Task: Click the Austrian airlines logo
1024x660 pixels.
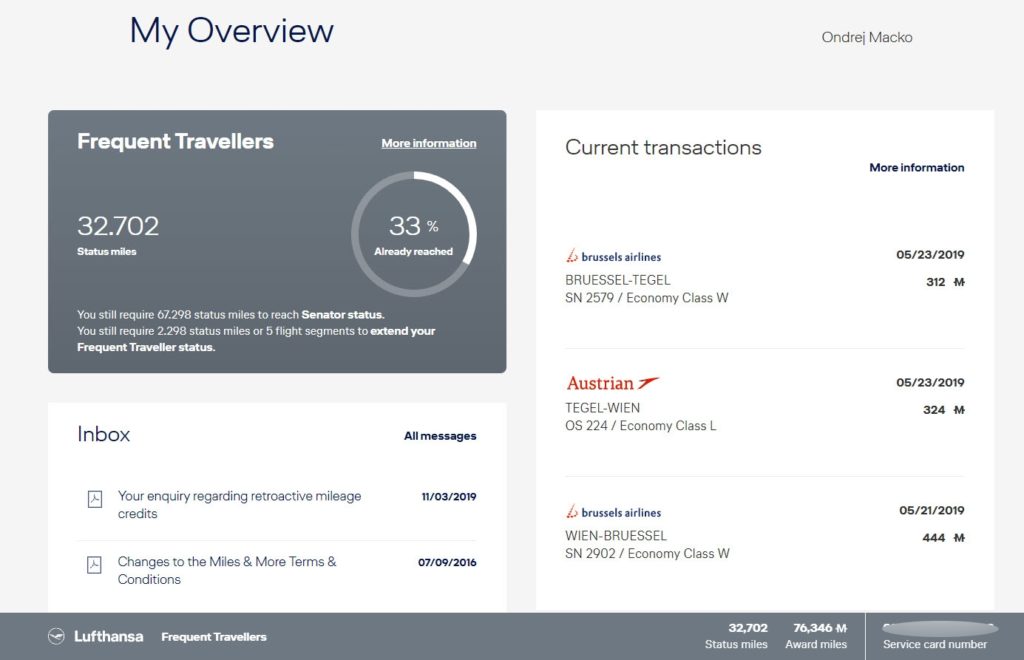Action: [612, 383]
